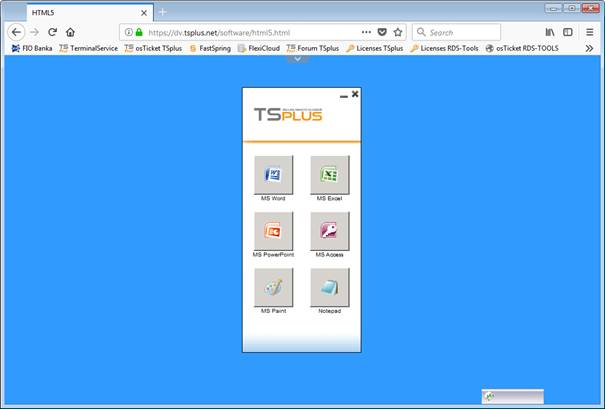
Task: Go back to the previous page
Action: click(x=16, y=32)
